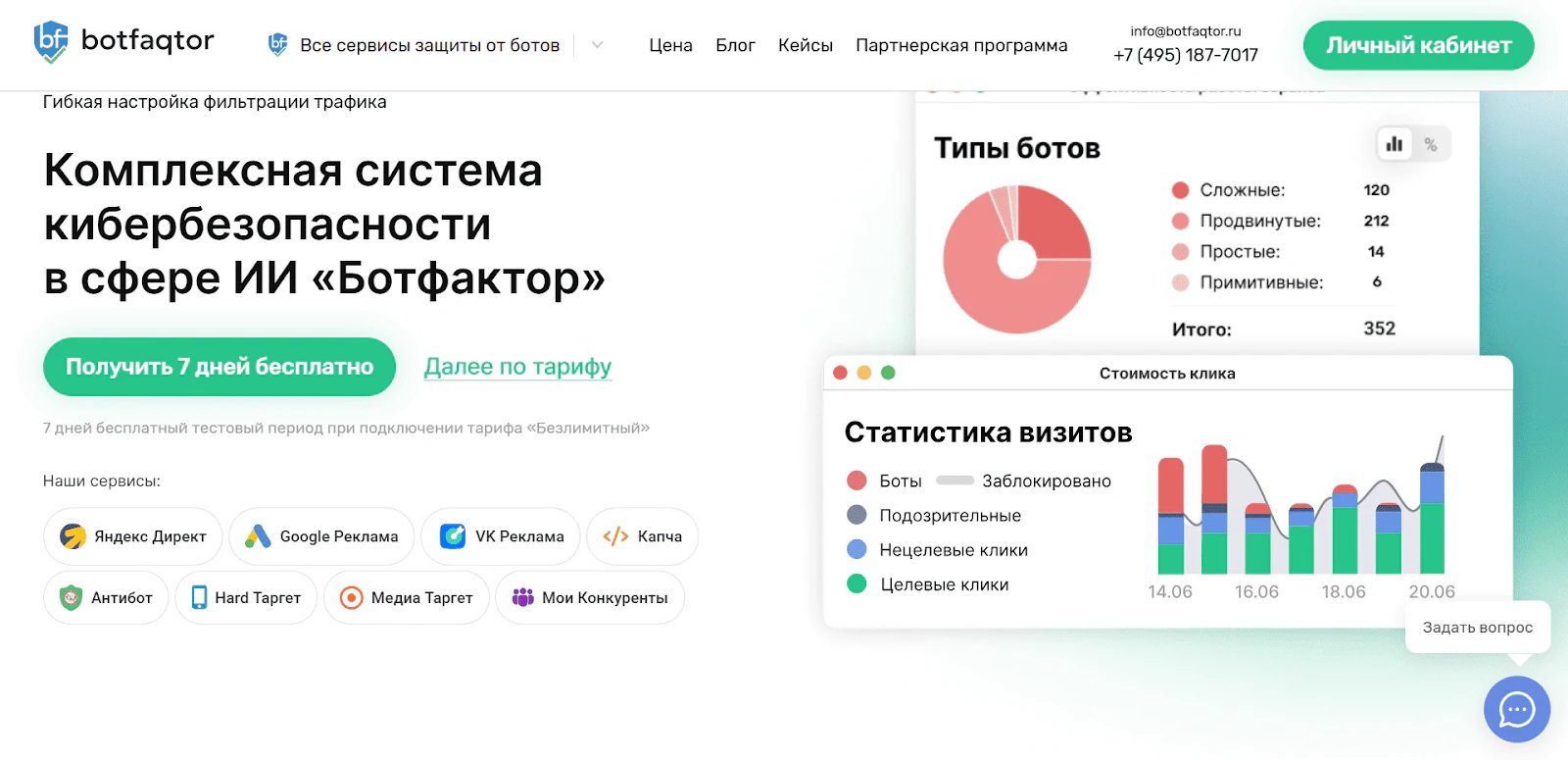Follow the Далее по тарифу link
The height and width of the screenshot is (760, 1568).
(x=517, y=367)
